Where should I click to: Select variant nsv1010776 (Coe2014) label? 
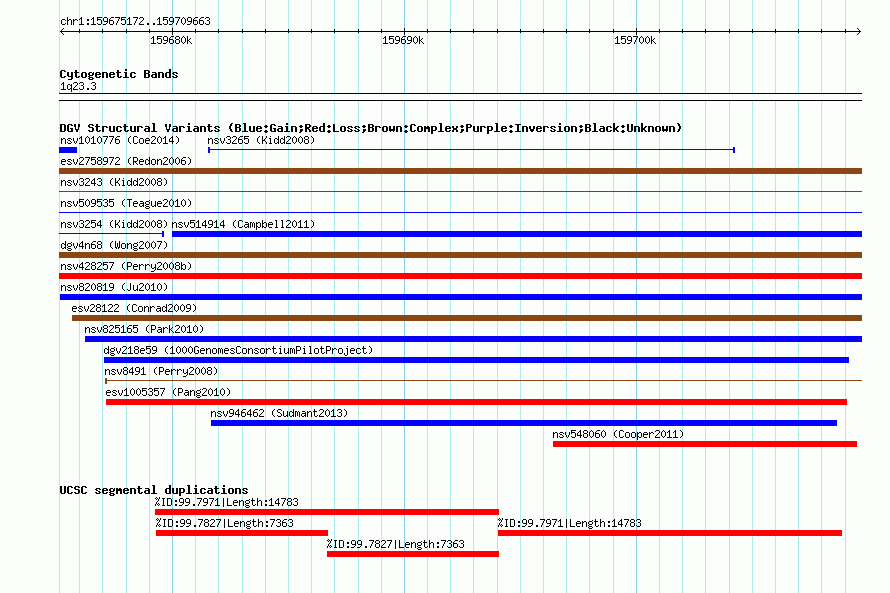120,140
